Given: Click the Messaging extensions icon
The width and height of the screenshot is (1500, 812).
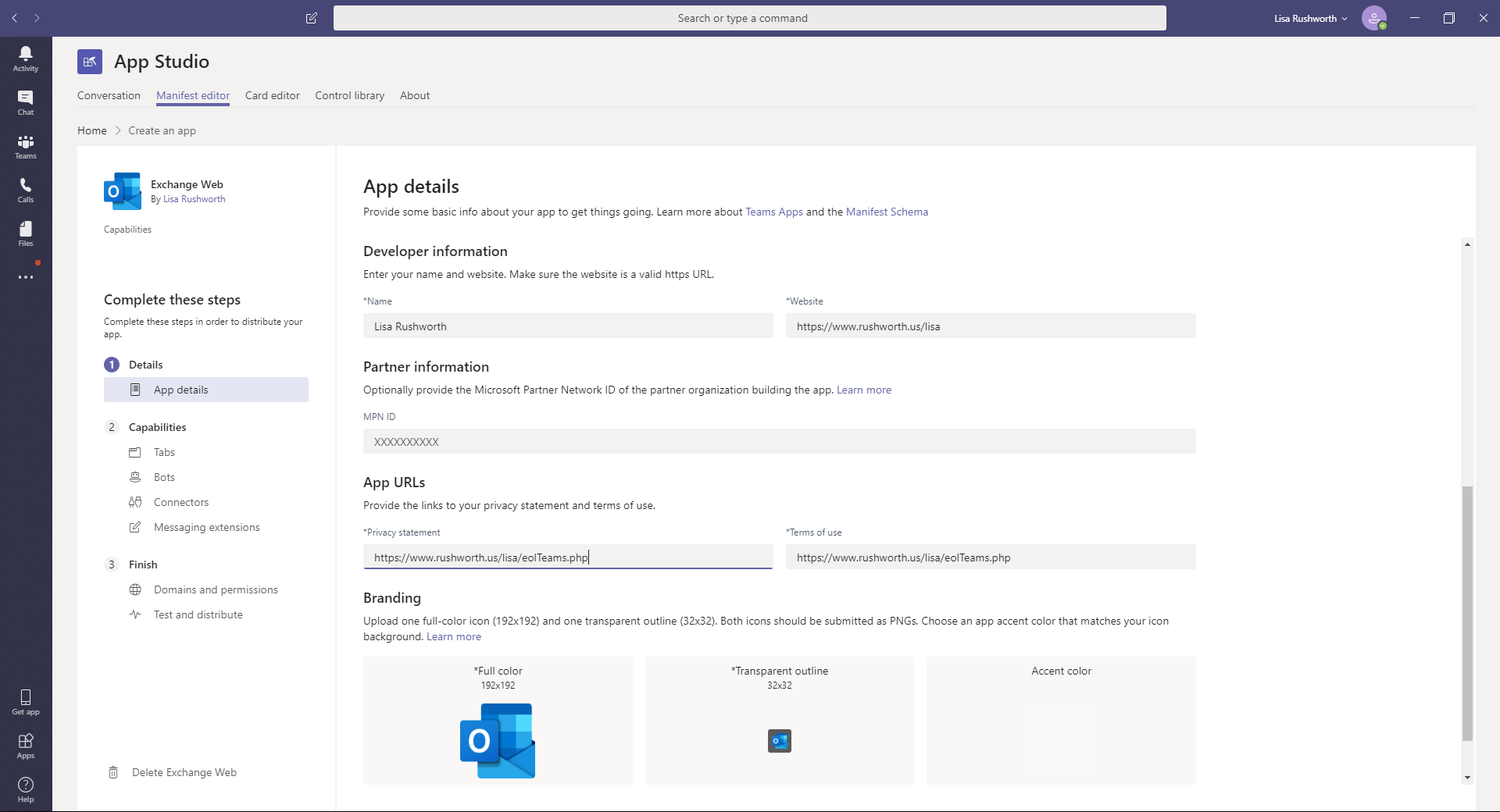Looking at the screenshot, I should click(135, 527).
